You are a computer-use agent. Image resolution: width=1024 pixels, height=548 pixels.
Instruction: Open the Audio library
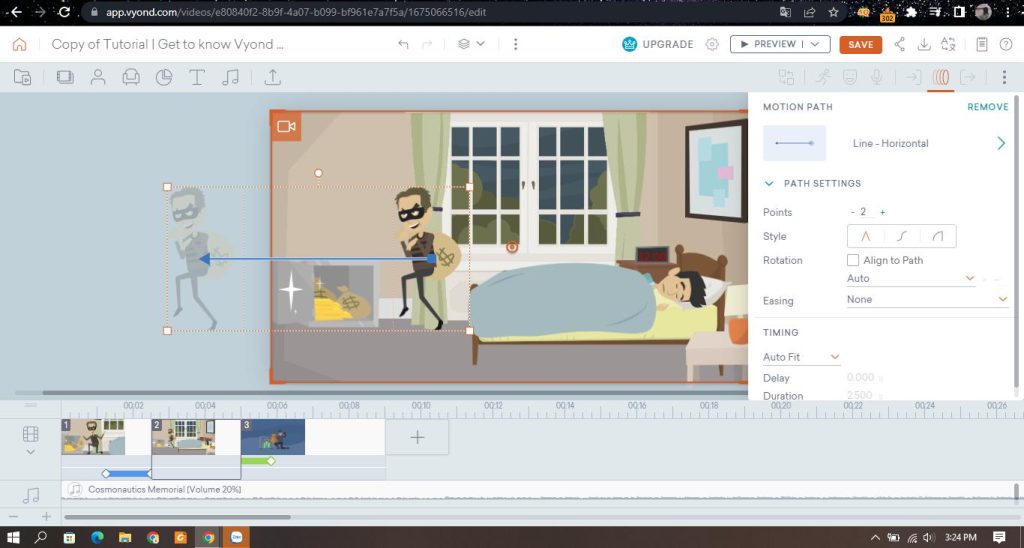tap(230, 77)
